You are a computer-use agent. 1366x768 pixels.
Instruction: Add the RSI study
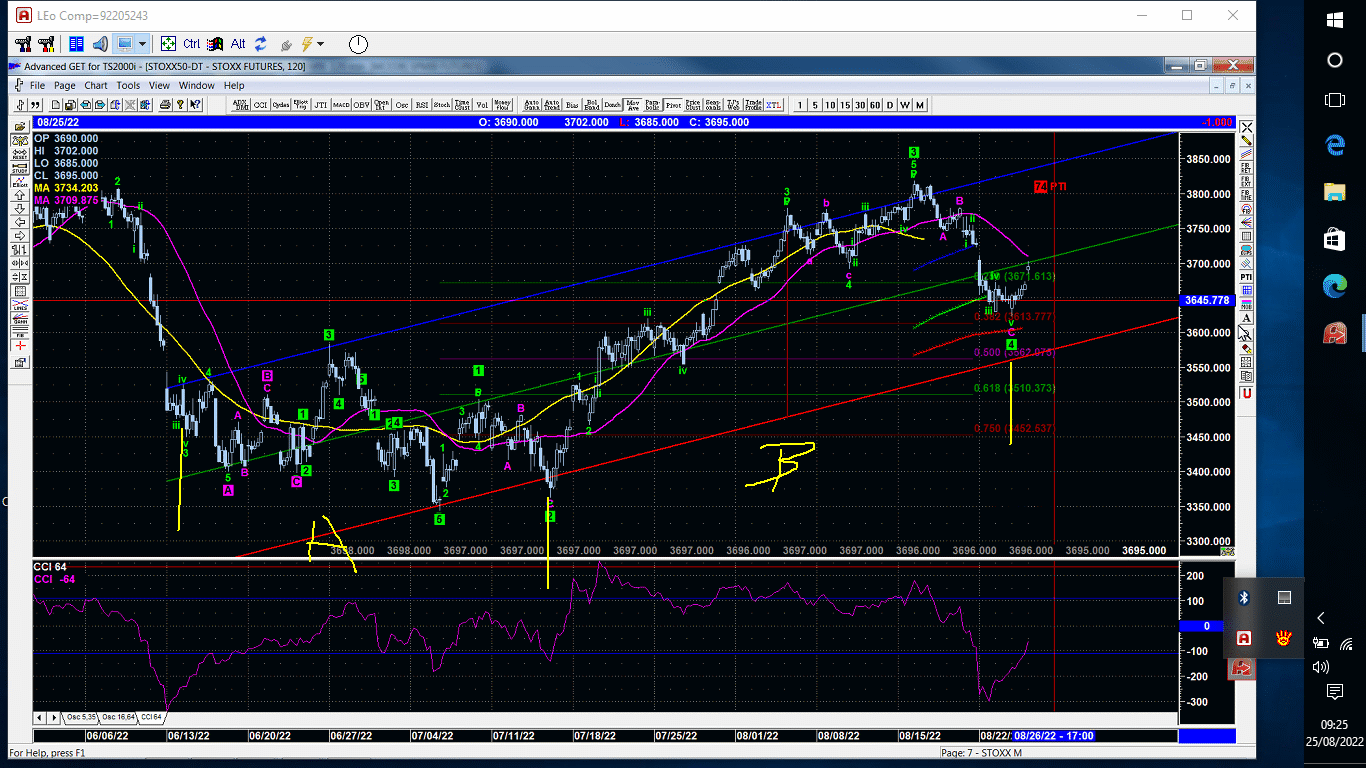point(421,104)
